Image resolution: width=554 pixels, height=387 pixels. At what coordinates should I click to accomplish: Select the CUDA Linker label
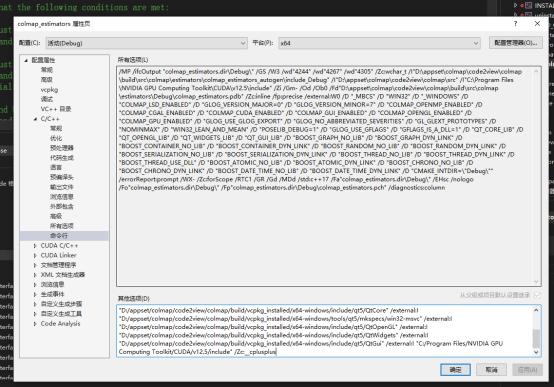[x=58, y=255]
